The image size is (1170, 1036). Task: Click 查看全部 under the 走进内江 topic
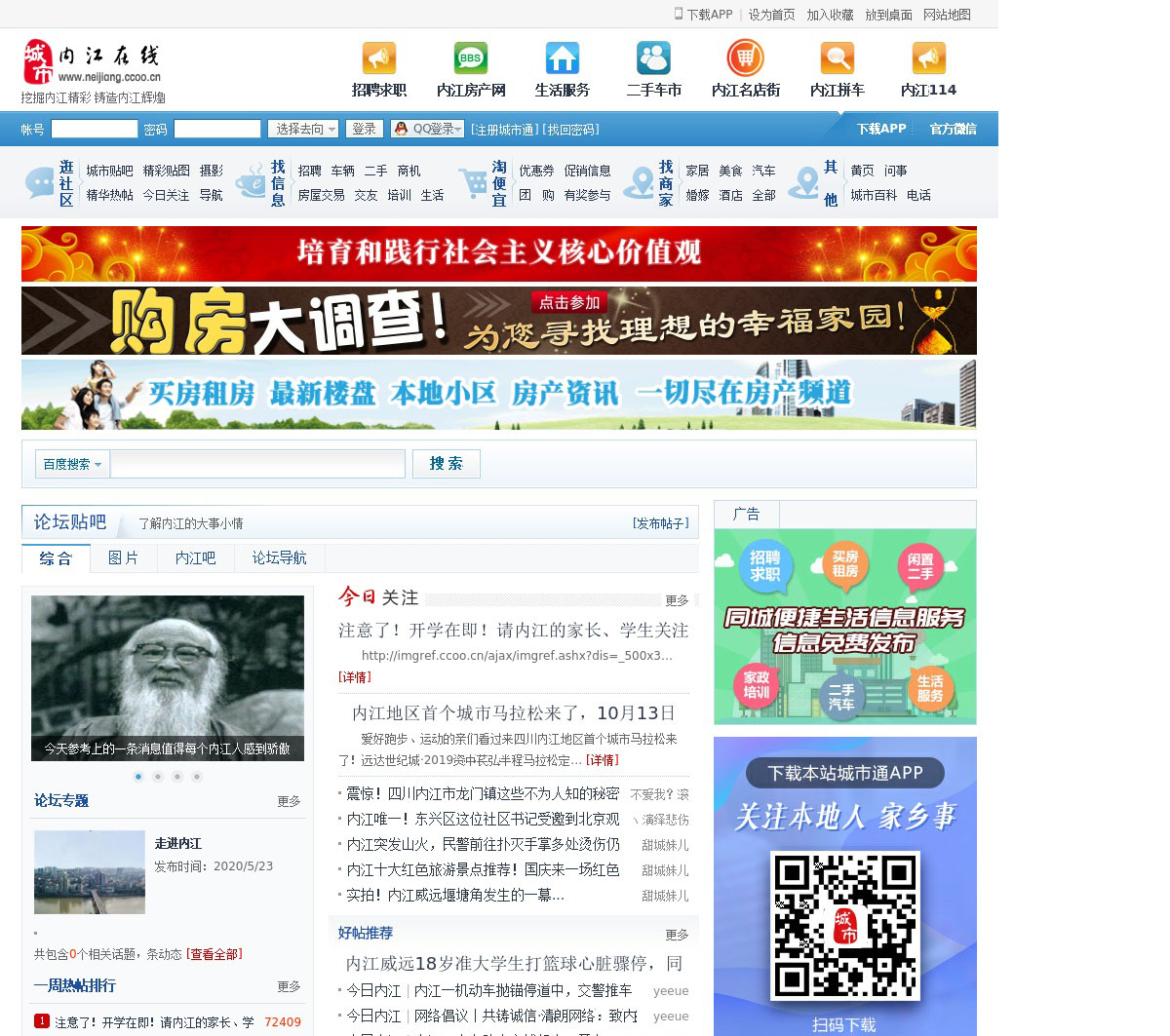[x=215, y=954]
